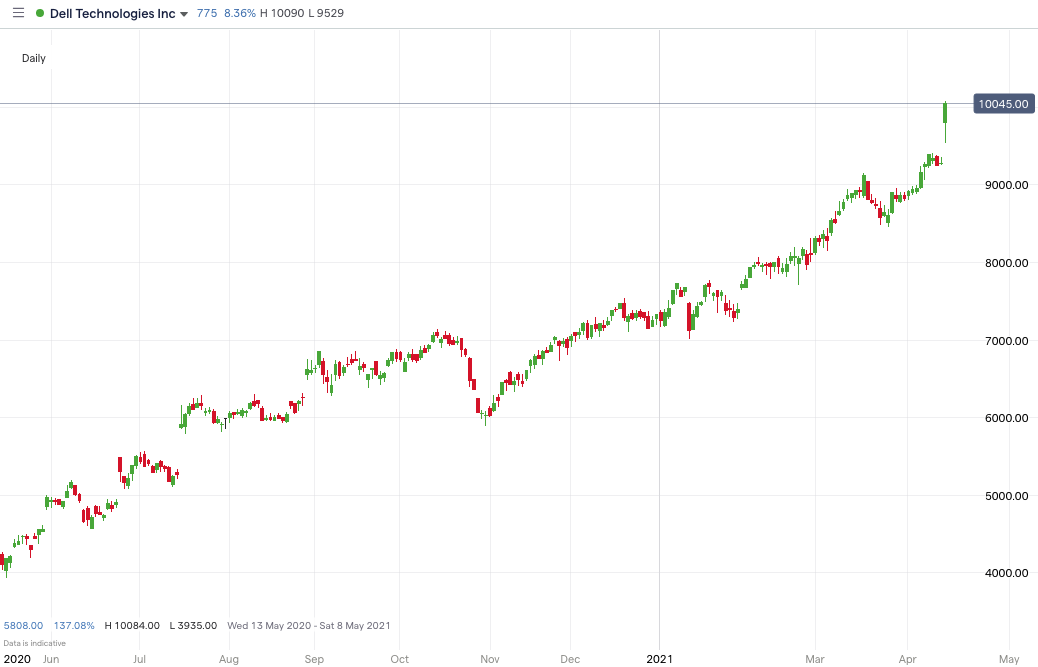This screenshot has width=1038, height=667.
Task: Click the Apr label on the time axis
Action: click(906, 659)
